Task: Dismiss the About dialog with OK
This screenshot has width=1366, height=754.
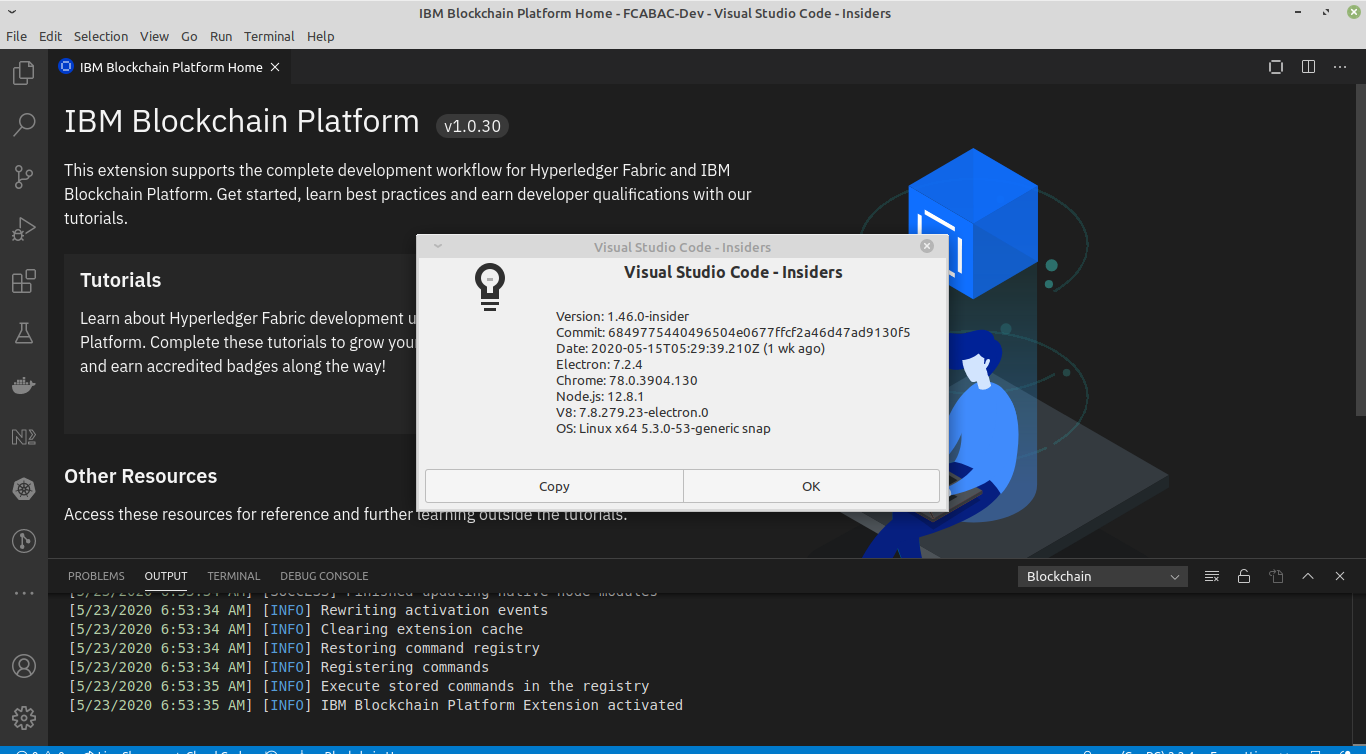Action: [811, 486]
